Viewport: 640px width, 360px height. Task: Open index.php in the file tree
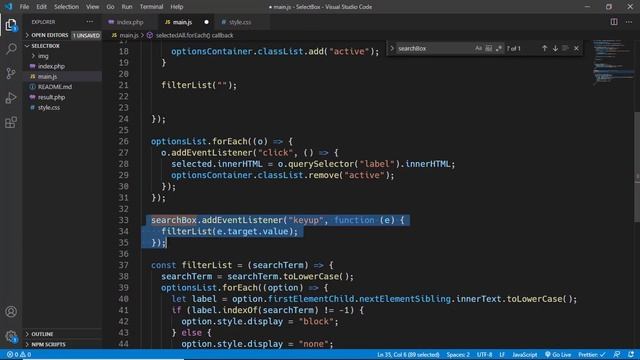pyautogui.click(x=51, y=66)
